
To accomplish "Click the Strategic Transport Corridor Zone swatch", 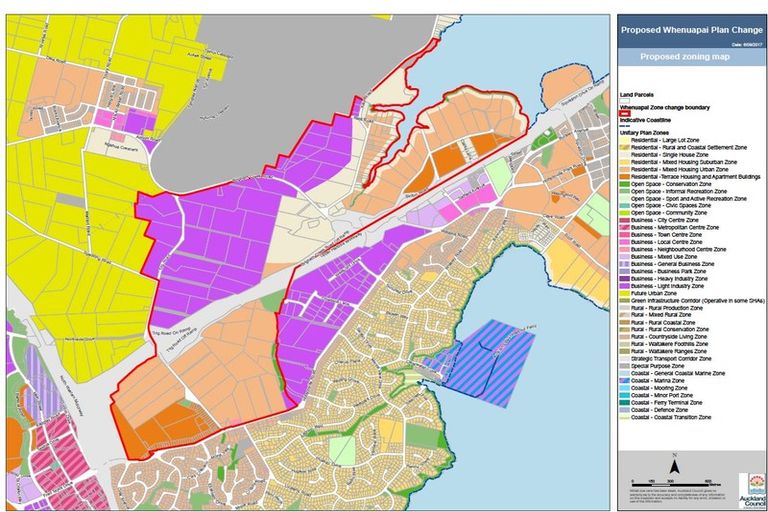I will tap(624, 358).
